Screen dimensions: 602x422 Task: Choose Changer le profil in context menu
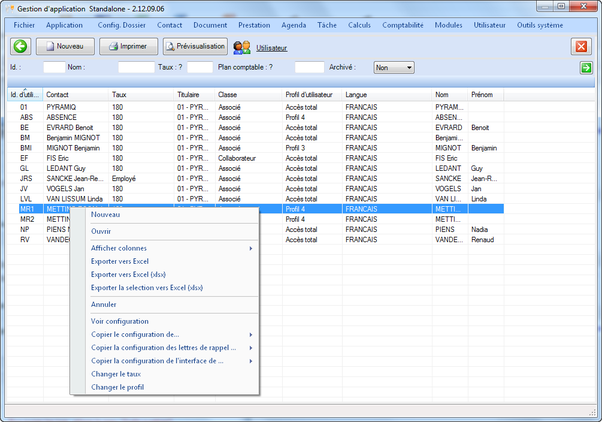[x=119, y=386]
